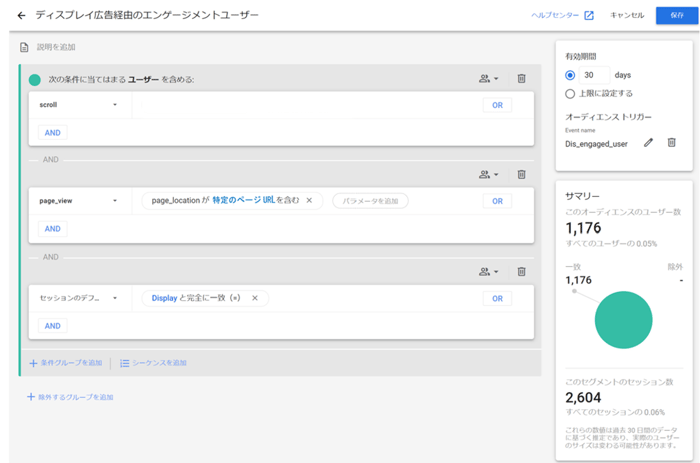Select the 30 days duration radio button
700x463 pixels.
point(570,75)
